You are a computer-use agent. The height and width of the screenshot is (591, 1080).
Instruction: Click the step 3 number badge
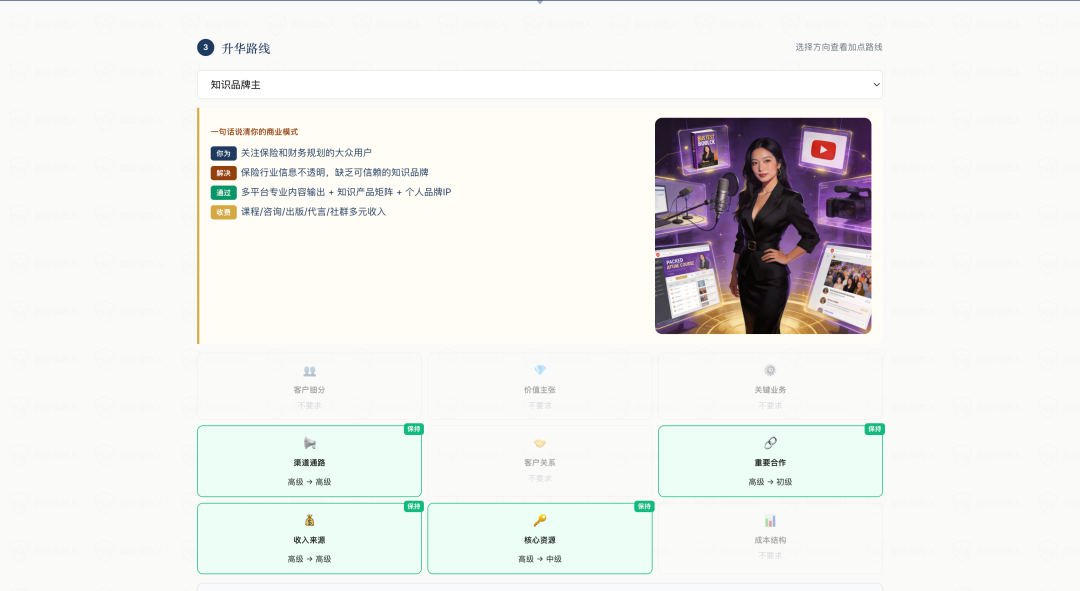pos(205,48)
